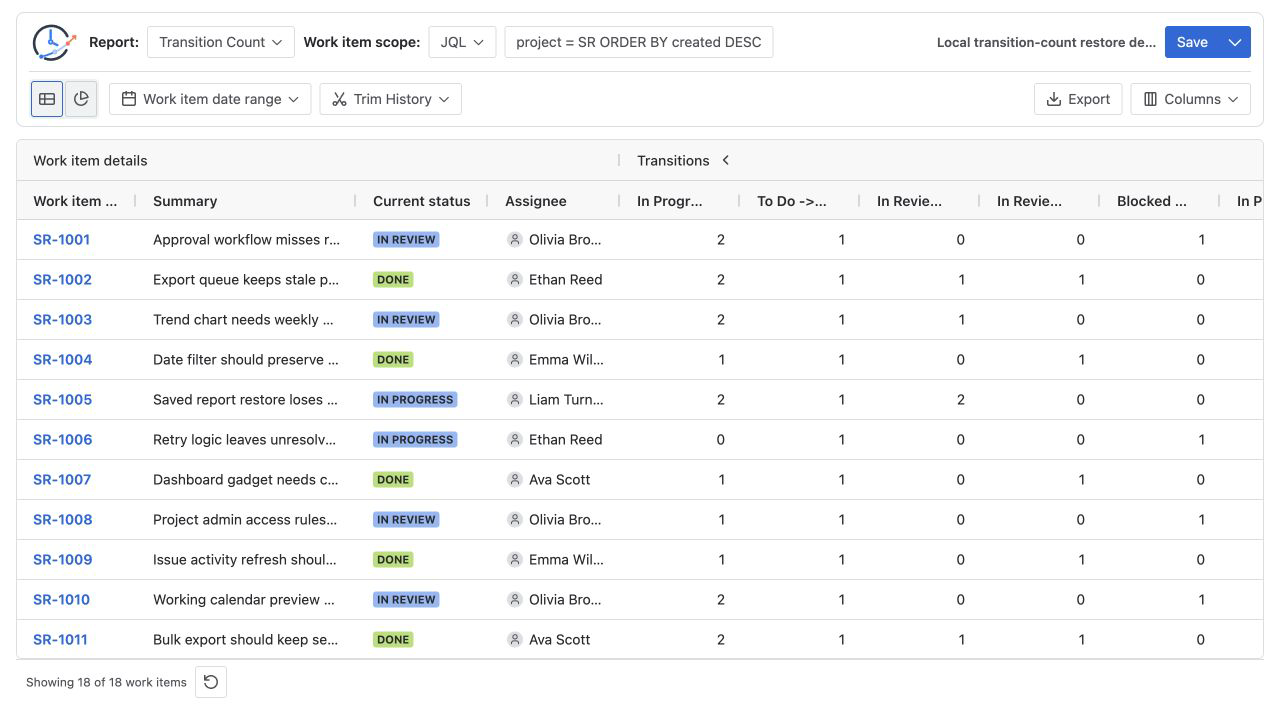Open work item SR-1010

click(61, 599)
